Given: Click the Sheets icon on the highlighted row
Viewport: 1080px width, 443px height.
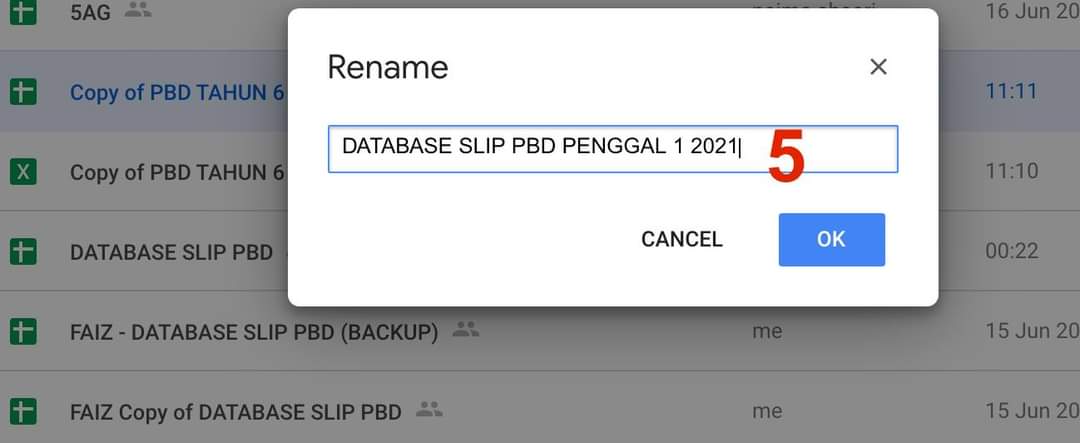Looking at the screenshot, I should click(x=23, y=92).
